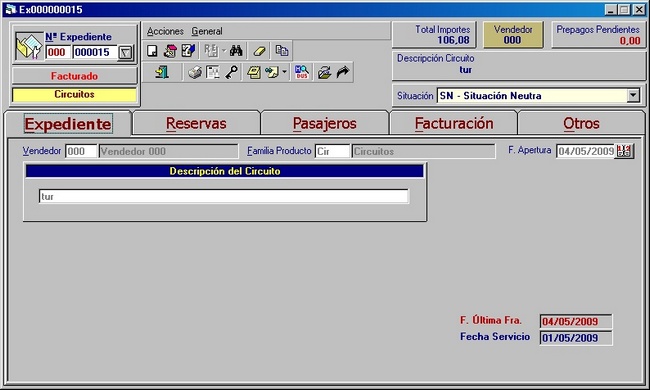Expand the Nº Expediente lookup arrow
The width and height of the screenshot is (650, 390).
(125, 53)
